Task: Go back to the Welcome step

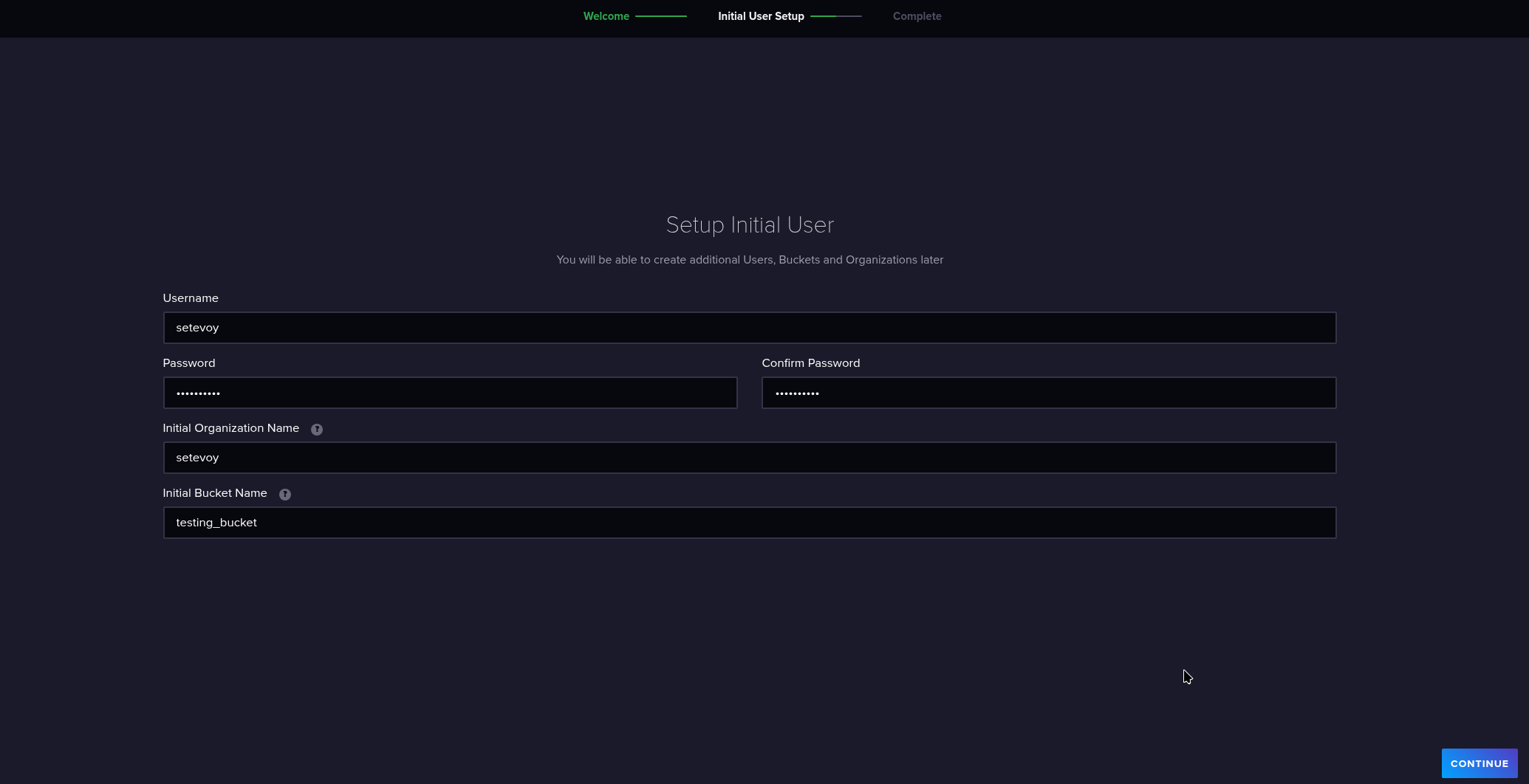Action: click(606, 16)
